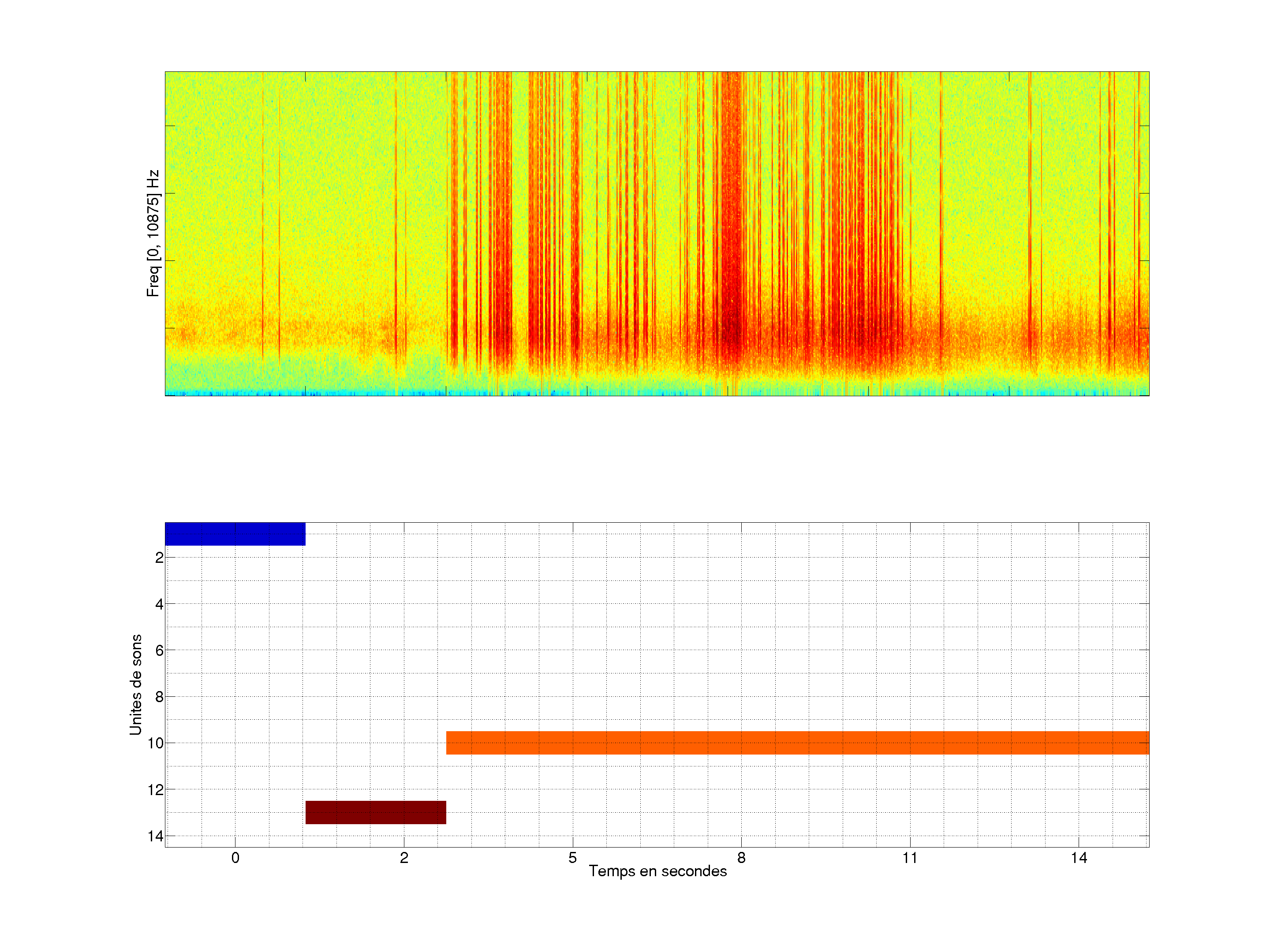Click y-axis tick label 8
Image resolution: width=1270 pixels, height=952 pixels.
click(x=159, y=697)
